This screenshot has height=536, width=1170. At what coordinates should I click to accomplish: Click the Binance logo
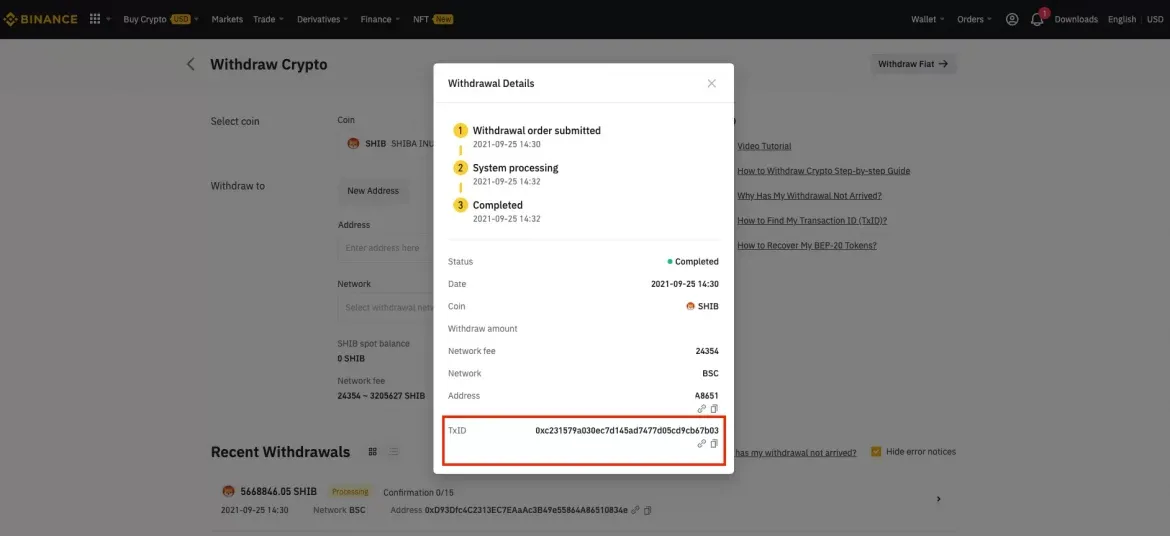[x=40, y=19]
